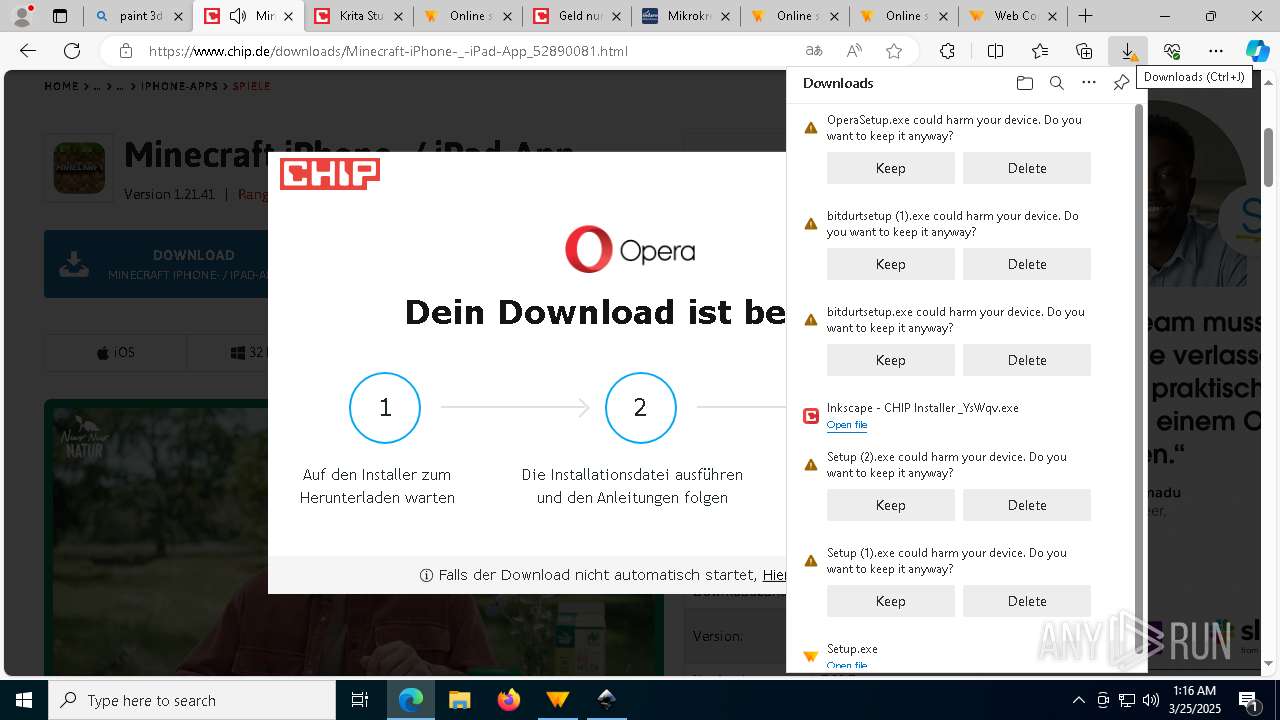Open File Explorer from taskbar
1280x720 pixels.
pyautogui.click(x=459, y=700)
